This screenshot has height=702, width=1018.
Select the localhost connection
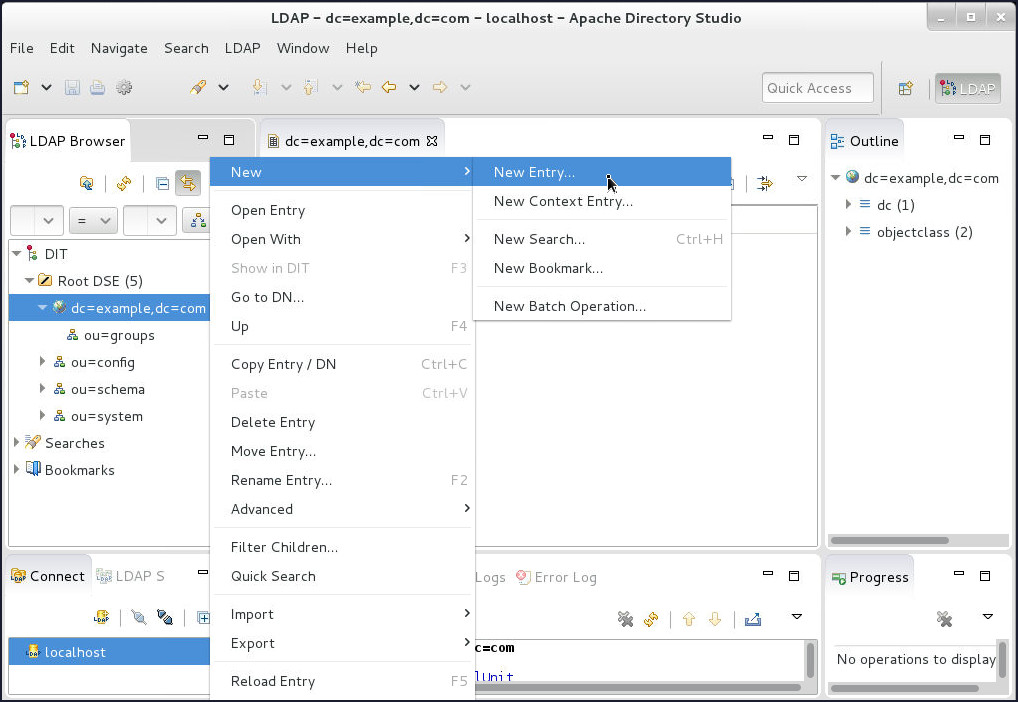click(x=109, y=652)
